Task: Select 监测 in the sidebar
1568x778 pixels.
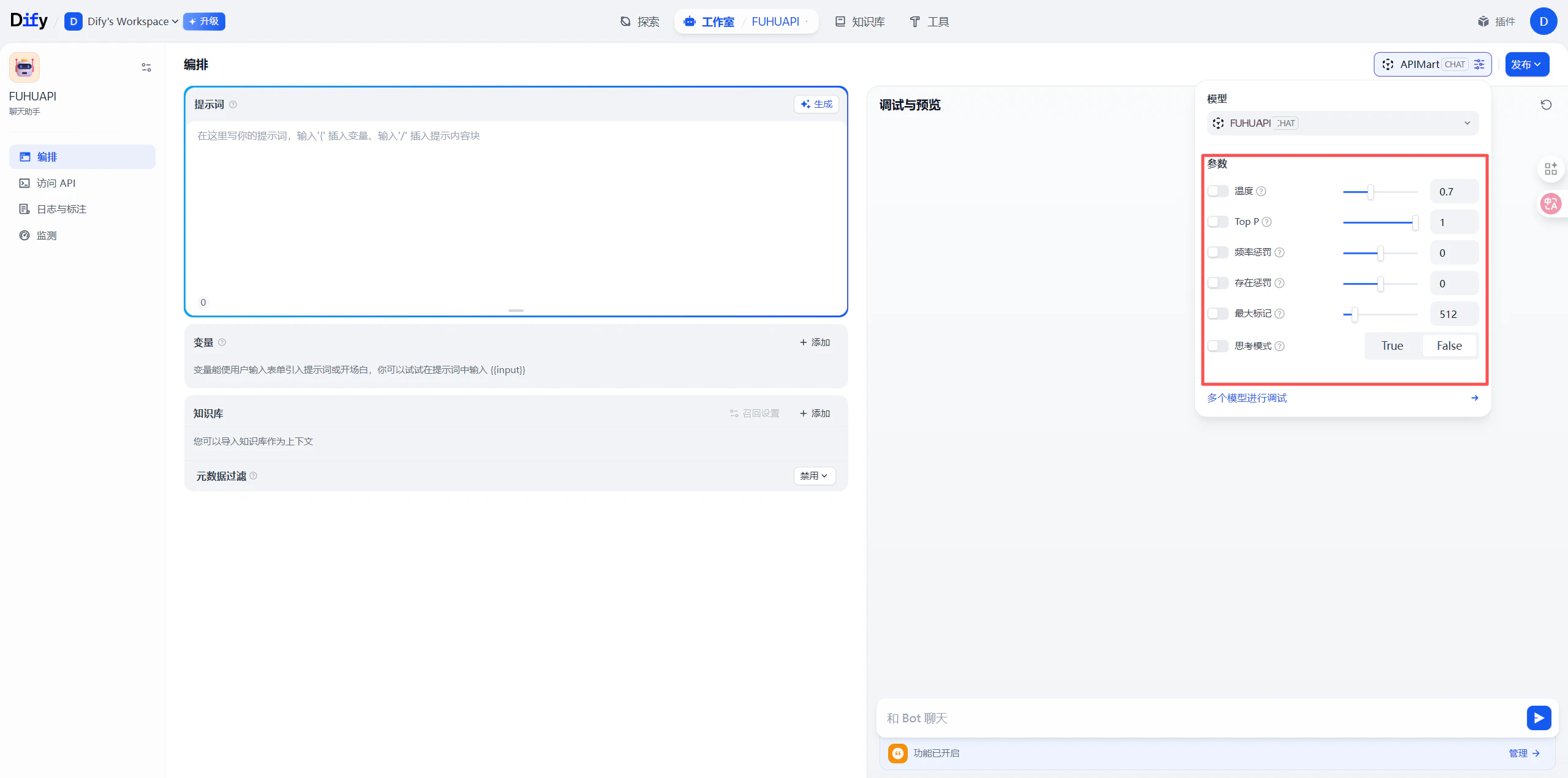Action: 82,236
